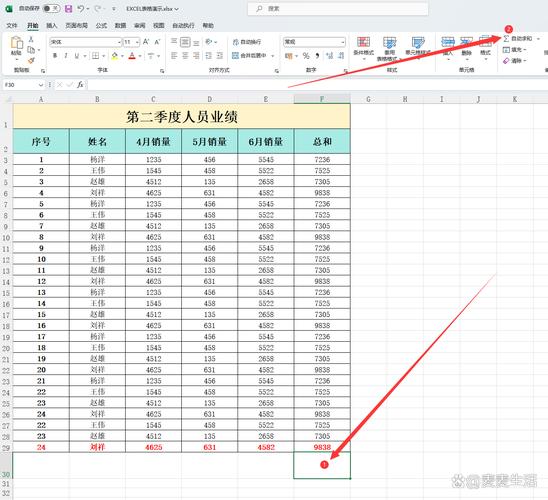Toggle Merge and Center button

[x=250, y=56]
